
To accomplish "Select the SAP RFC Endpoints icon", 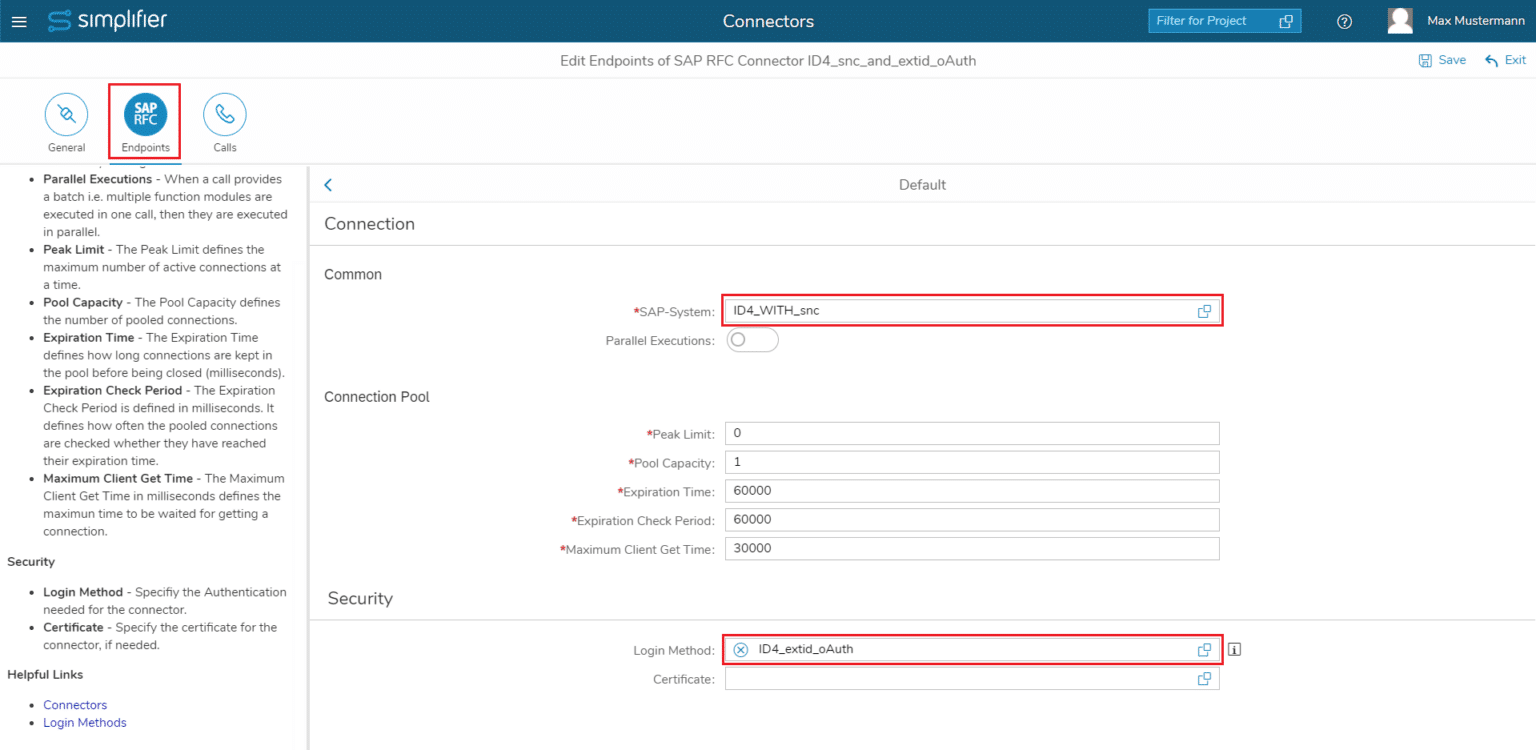I will [144, 113].
